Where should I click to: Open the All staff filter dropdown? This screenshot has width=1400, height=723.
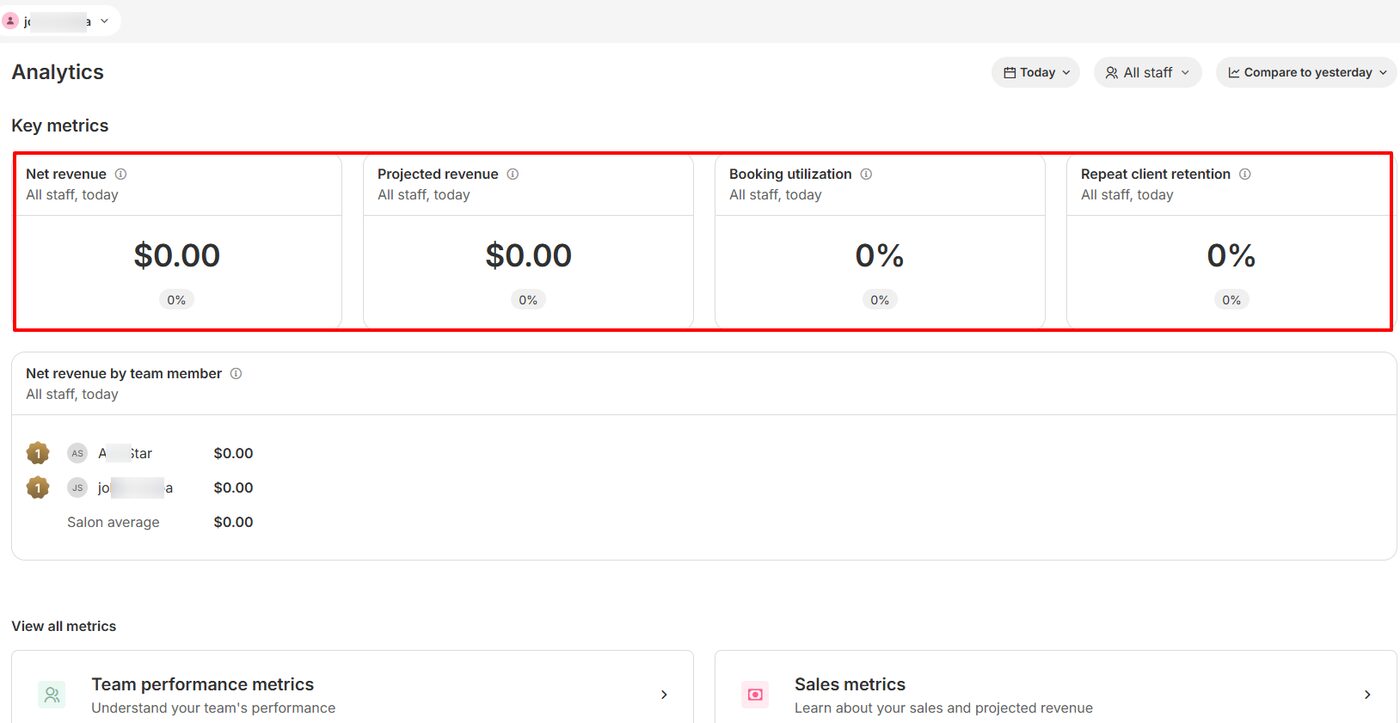pos(1147,72)
